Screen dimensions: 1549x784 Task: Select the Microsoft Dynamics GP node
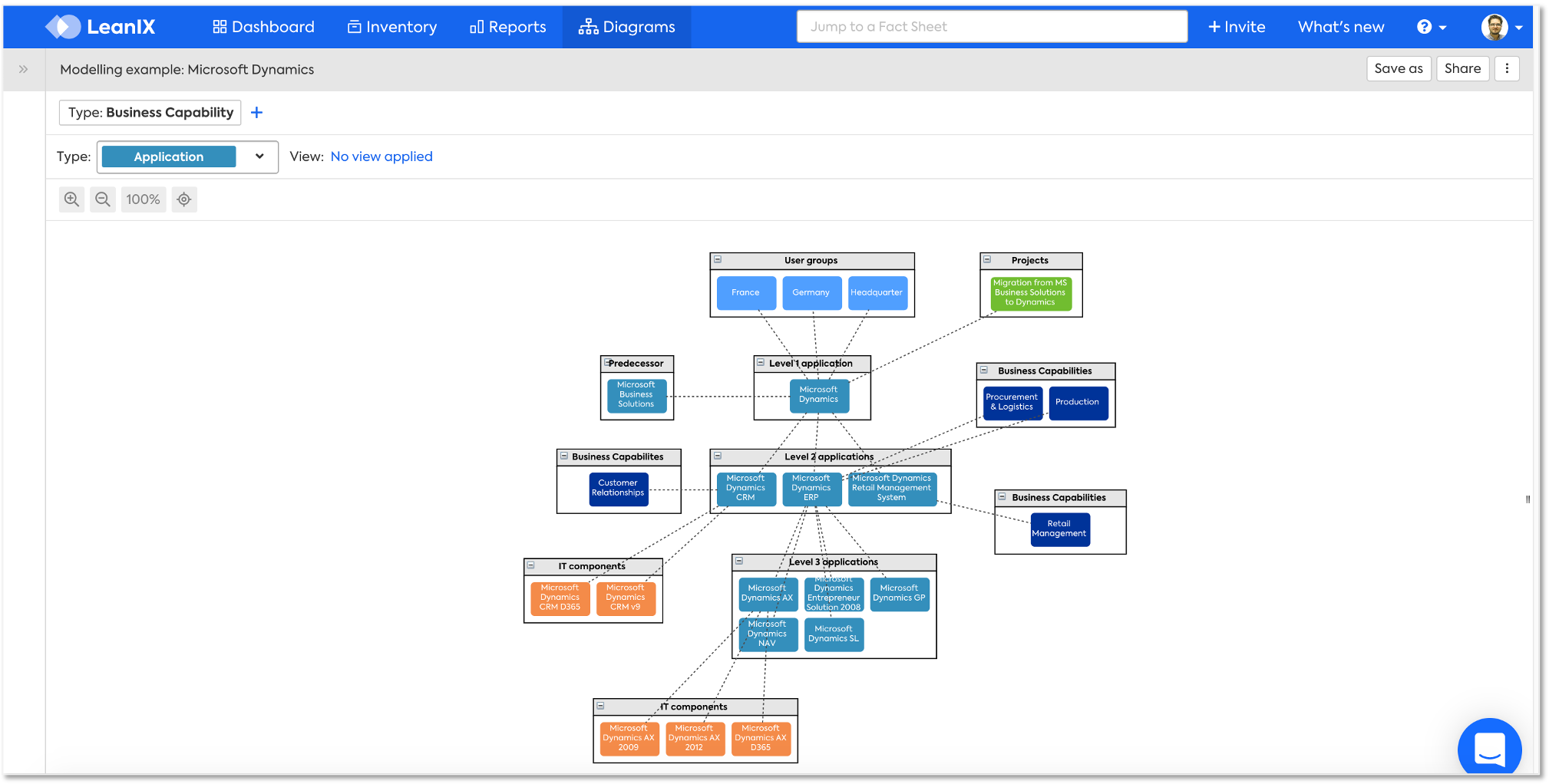900,595
